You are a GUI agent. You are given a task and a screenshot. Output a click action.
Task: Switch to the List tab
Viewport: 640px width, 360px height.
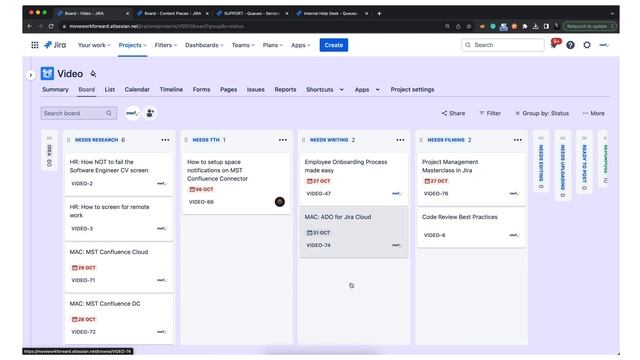click(109, 89)
